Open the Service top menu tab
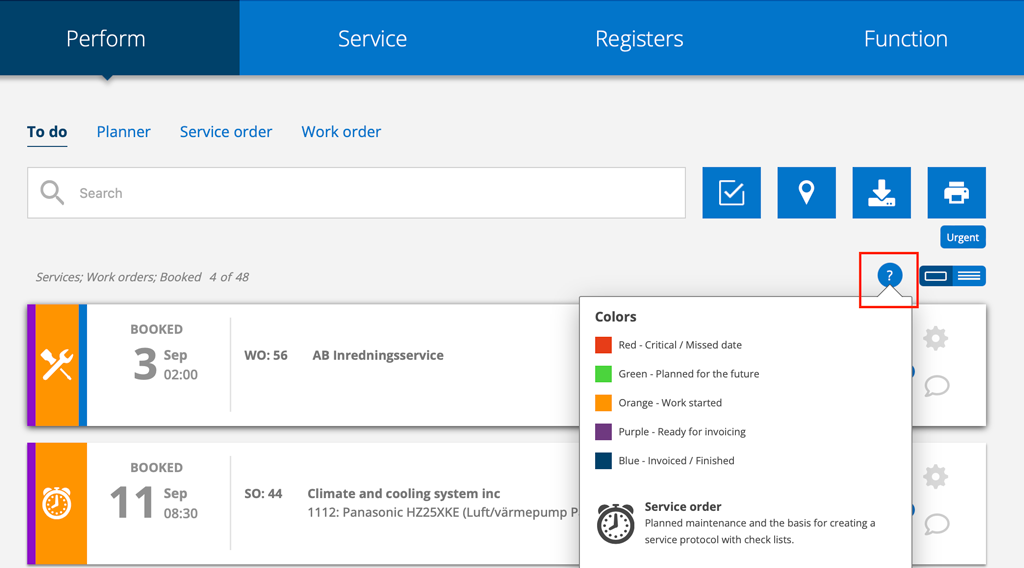 (x=372, y=39)
